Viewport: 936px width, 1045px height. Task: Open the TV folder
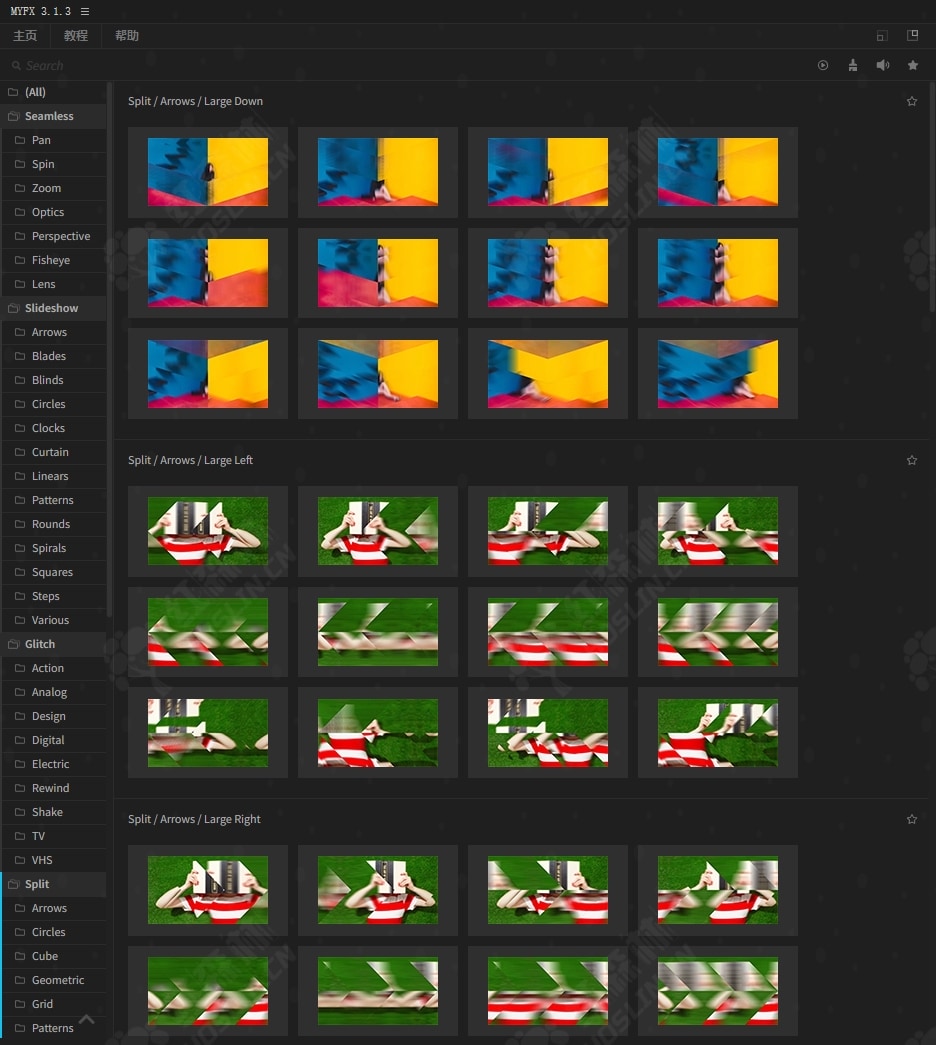[x=54, y=836]
